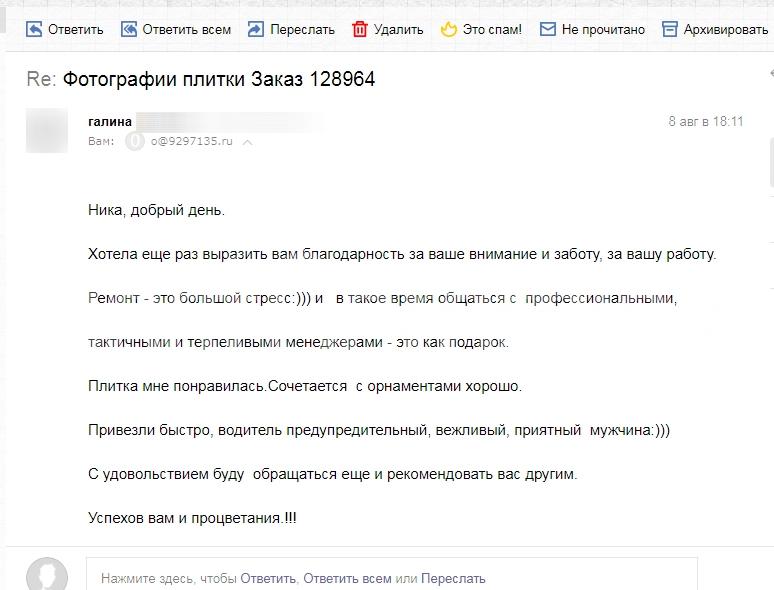Click 'Переслать' link in quick reply box
774x590 pixels.
coord(453,578)
